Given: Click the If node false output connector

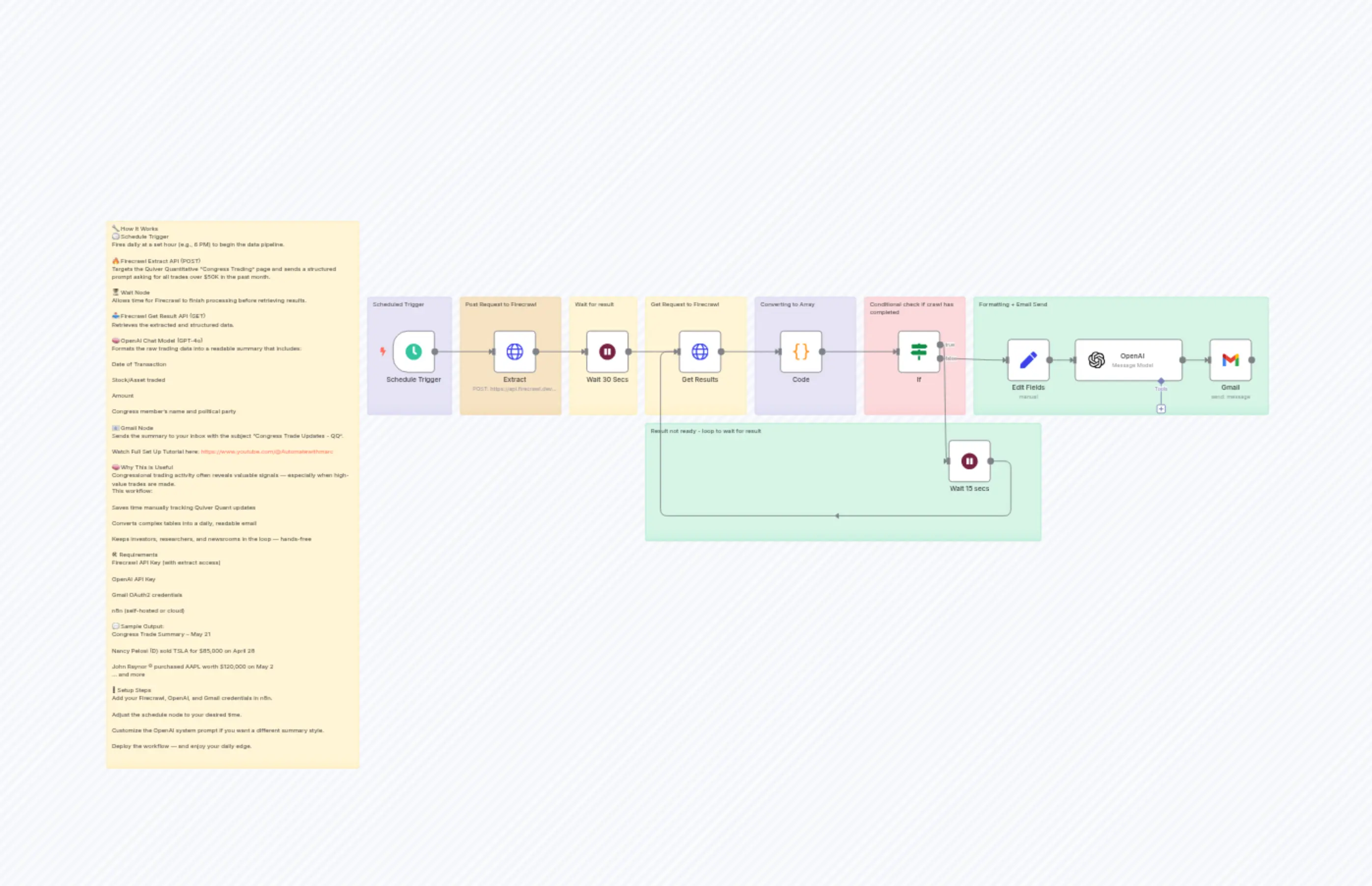Looking at the screenshot, I should pyautogui.click(x=940, y=358).
